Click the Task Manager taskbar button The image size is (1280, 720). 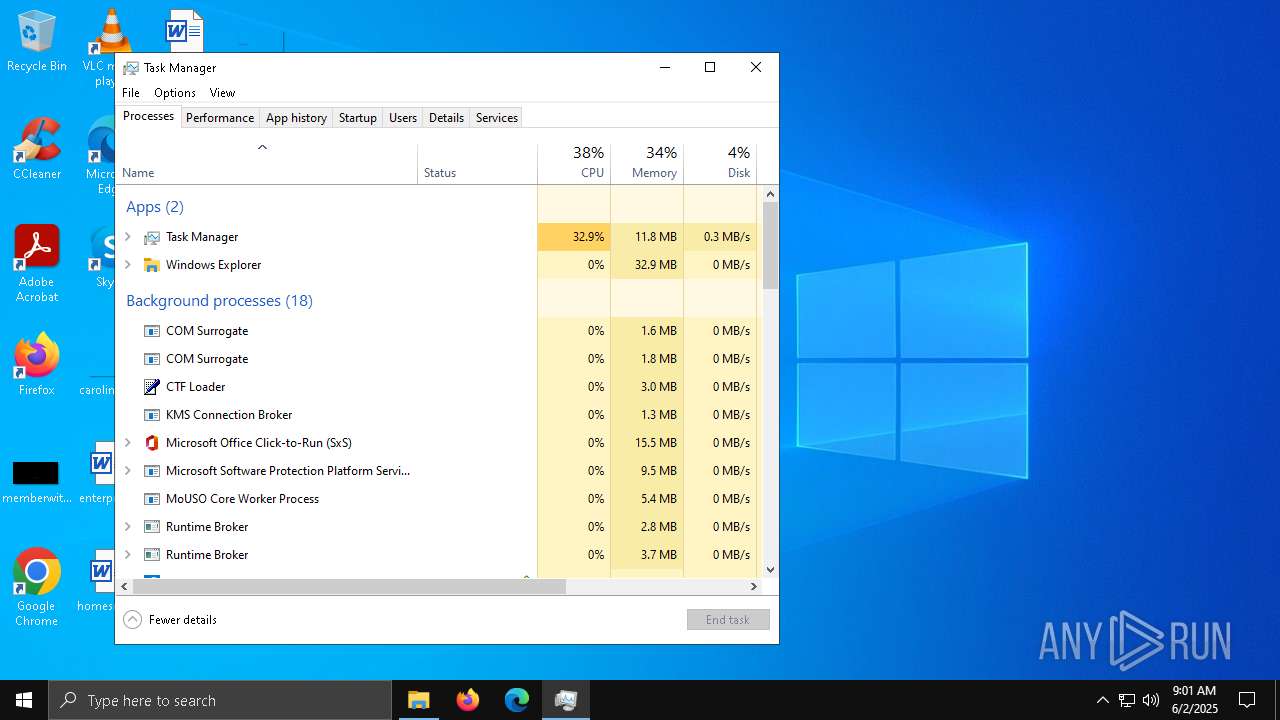tap(565, 700)
